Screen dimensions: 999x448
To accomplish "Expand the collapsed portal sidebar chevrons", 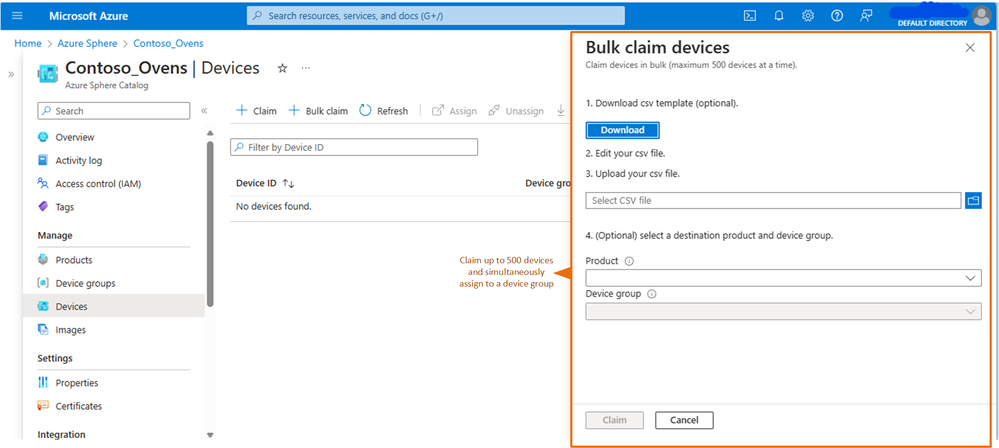I will coord(11,75).
